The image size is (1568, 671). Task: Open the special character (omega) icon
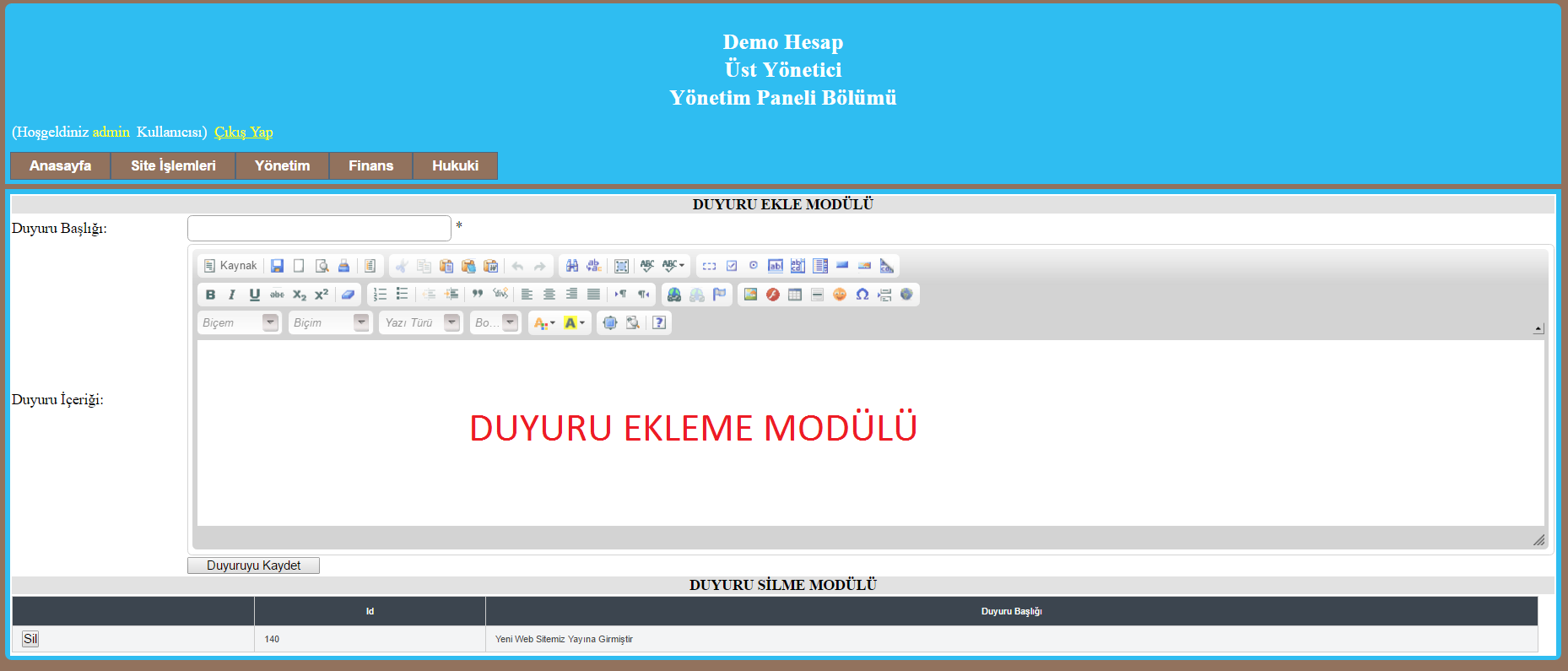tap(862, 295)
